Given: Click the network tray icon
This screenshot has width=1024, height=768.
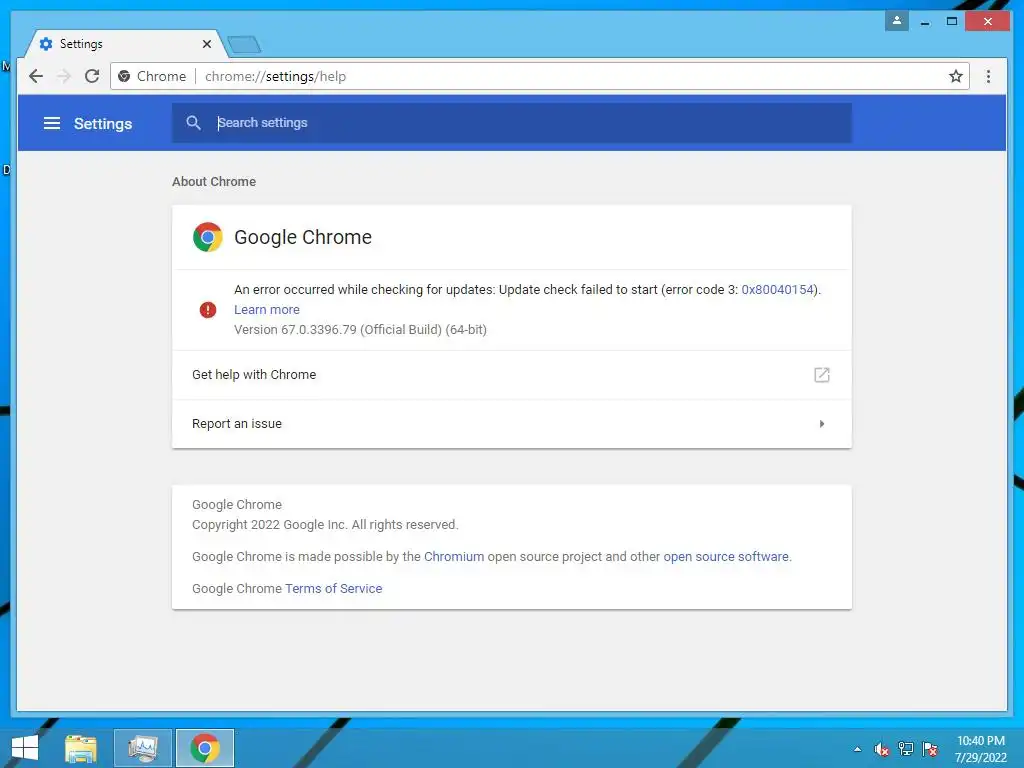Looking at the screenshot, I should point(906,749).
